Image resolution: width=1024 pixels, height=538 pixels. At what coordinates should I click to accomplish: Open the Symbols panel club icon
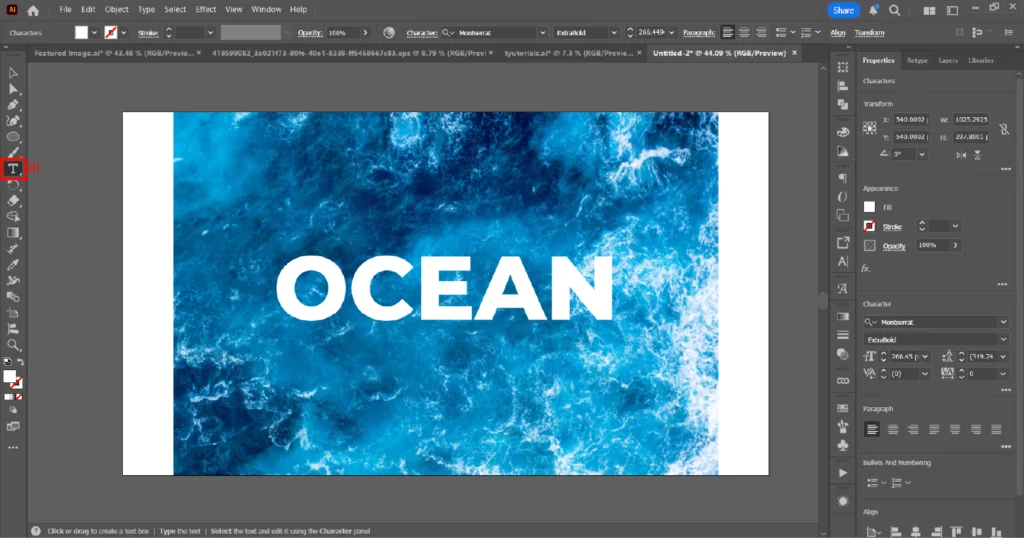pos(843,445)
